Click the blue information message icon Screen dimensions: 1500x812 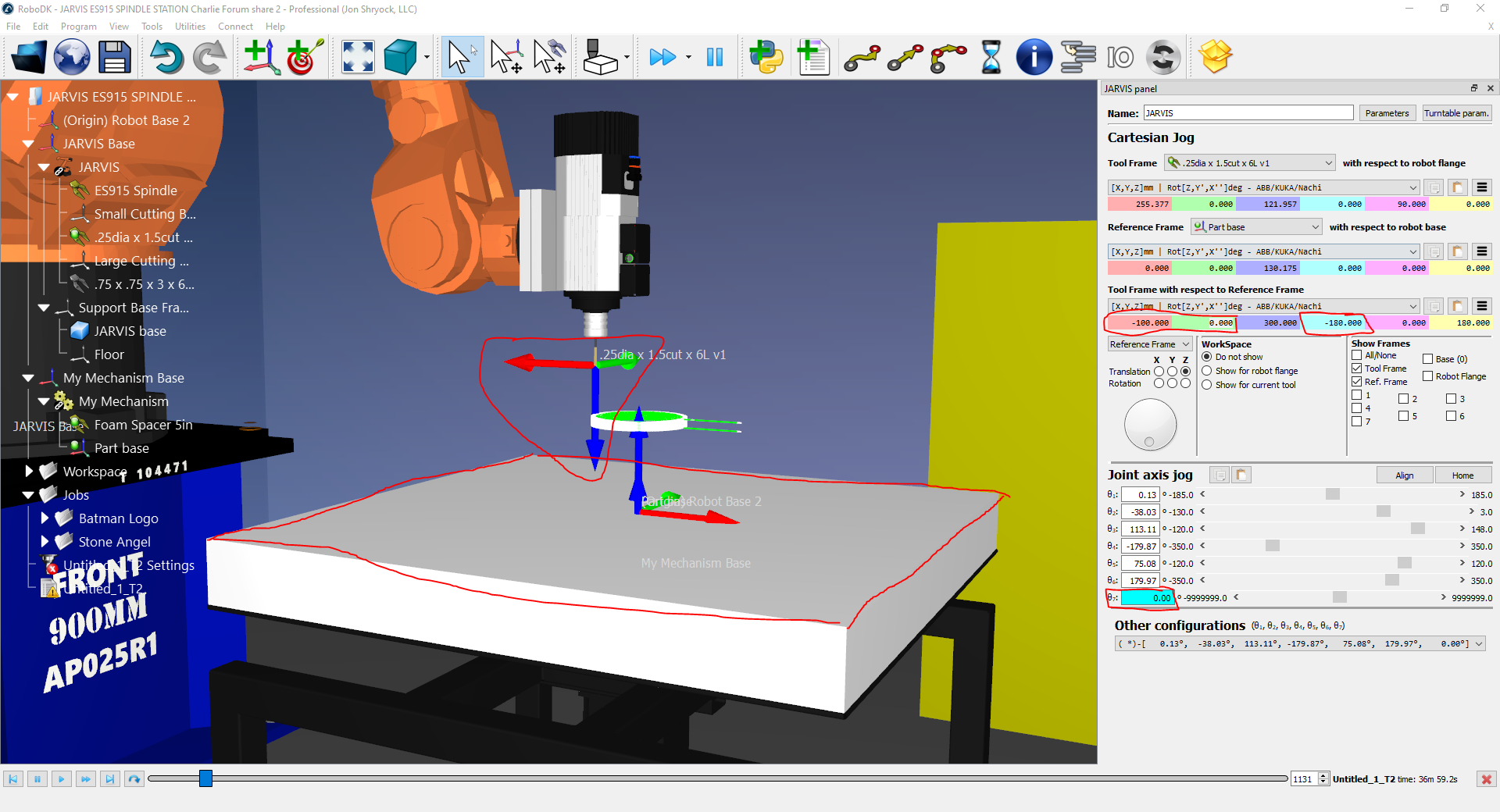point(1033,57)
